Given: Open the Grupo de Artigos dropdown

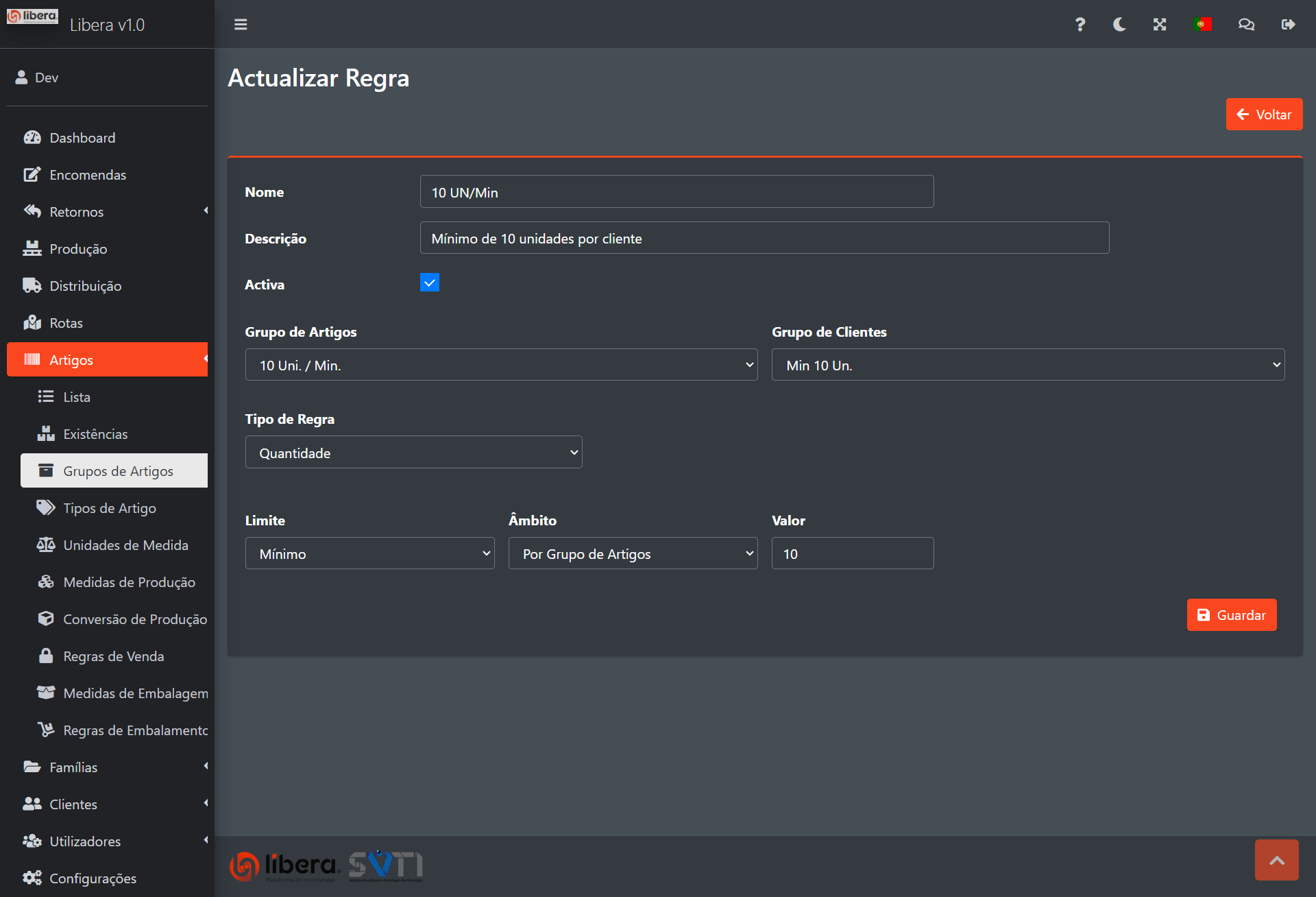Looking at the screenshot, I should pos(501,365).
